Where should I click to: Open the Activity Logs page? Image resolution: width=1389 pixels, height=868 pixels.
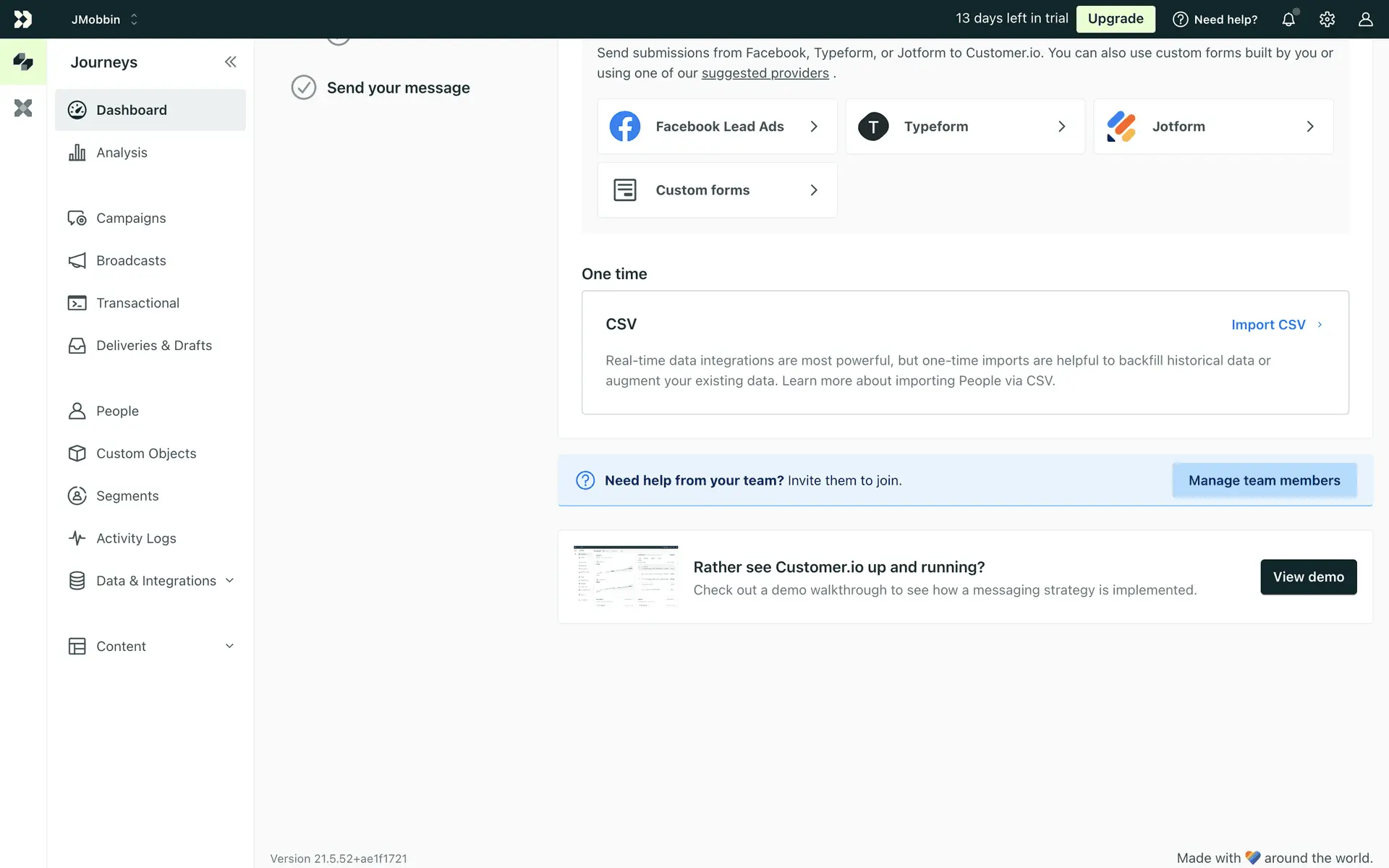(x=136, y=538)
